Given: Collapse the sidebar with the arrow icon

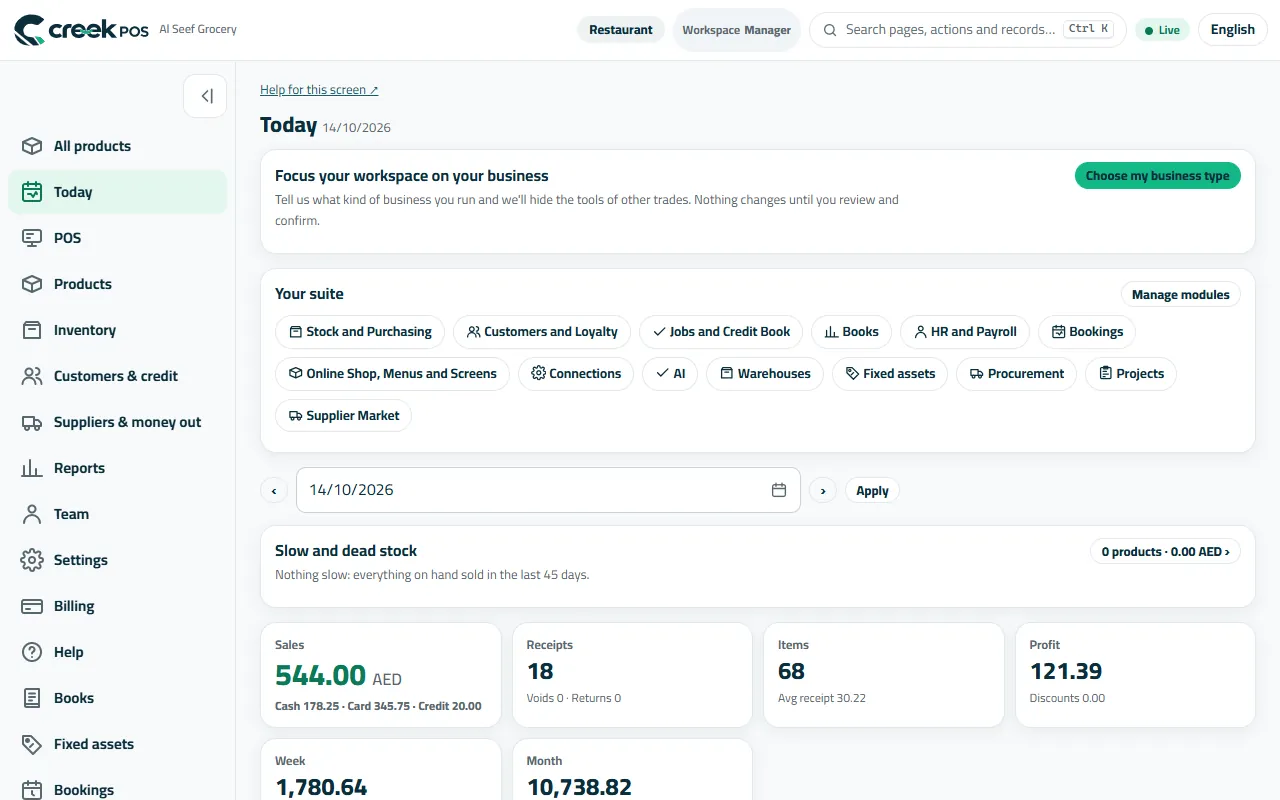Looking at the screenshot, I should (205, 96).
